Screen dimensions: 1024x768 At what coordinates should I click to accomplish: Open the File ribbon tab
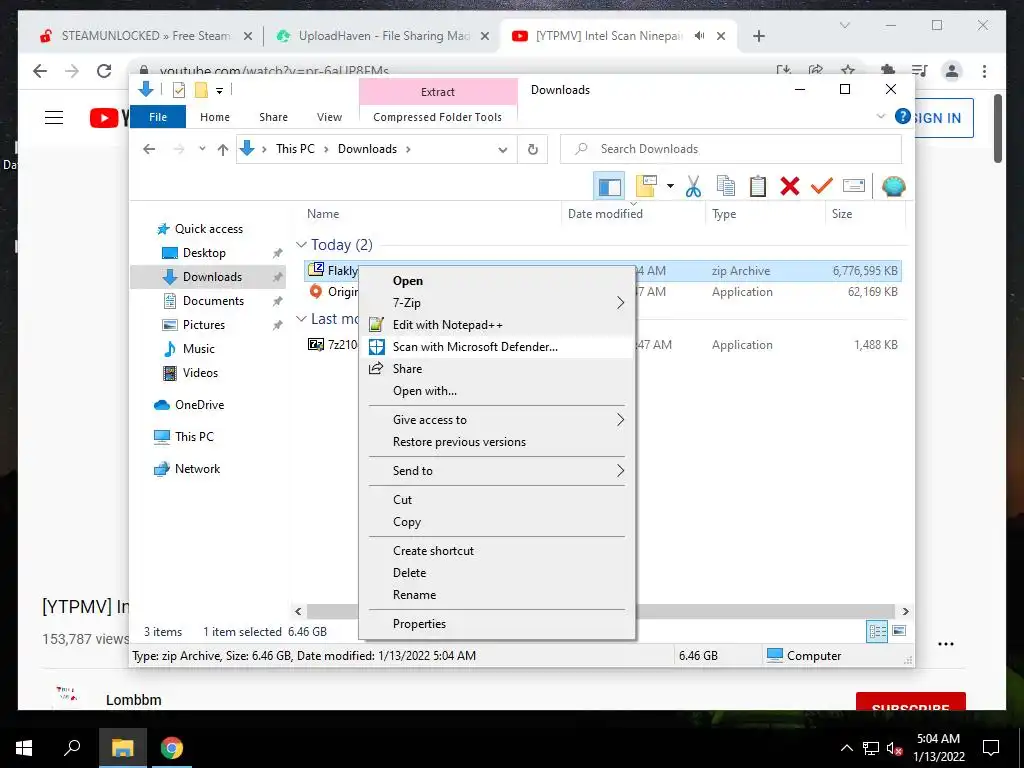pos(158,117)
